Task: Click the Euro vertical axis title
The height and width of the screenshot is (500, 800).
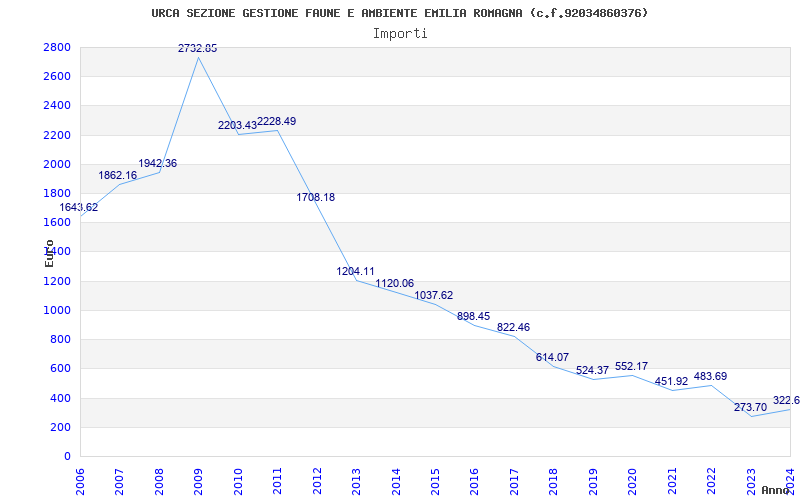Action: pos(49,253)
